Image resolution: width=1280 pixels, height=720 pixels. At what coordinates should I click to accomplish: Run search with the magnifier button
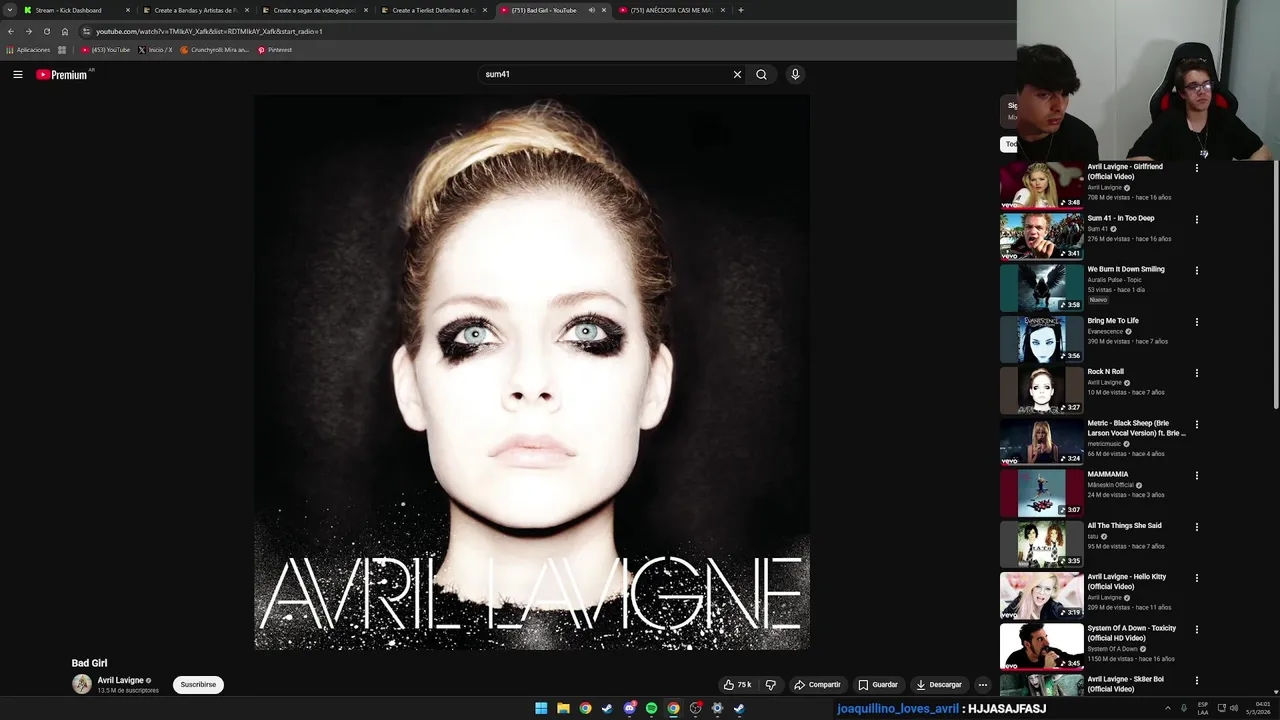coord(761,74)
